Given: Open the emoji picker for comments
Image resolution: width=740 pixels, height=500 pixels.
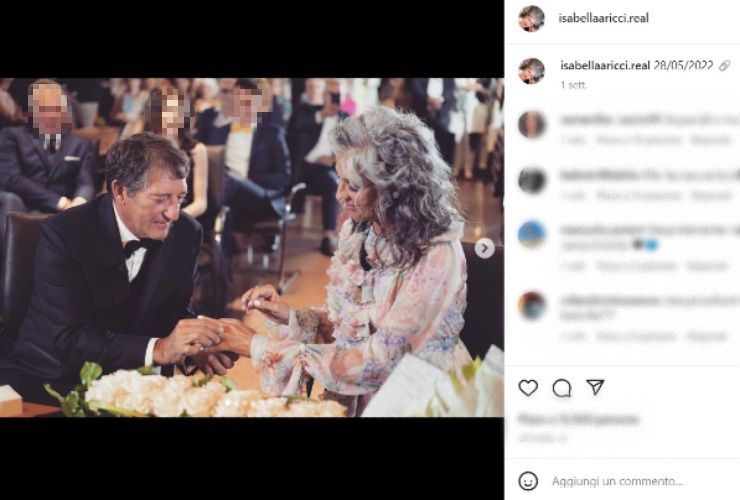Looking at the screenshot, I should (528, 481).
